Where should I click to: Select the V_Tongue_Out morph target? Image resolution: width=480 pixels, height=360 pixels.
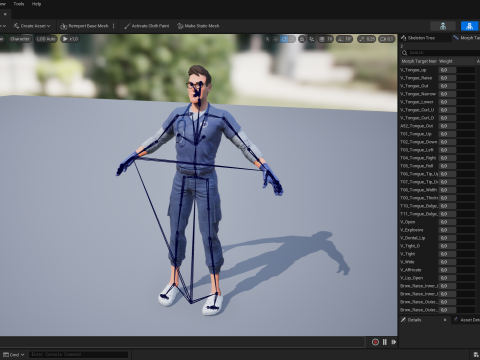pos(414,86)
